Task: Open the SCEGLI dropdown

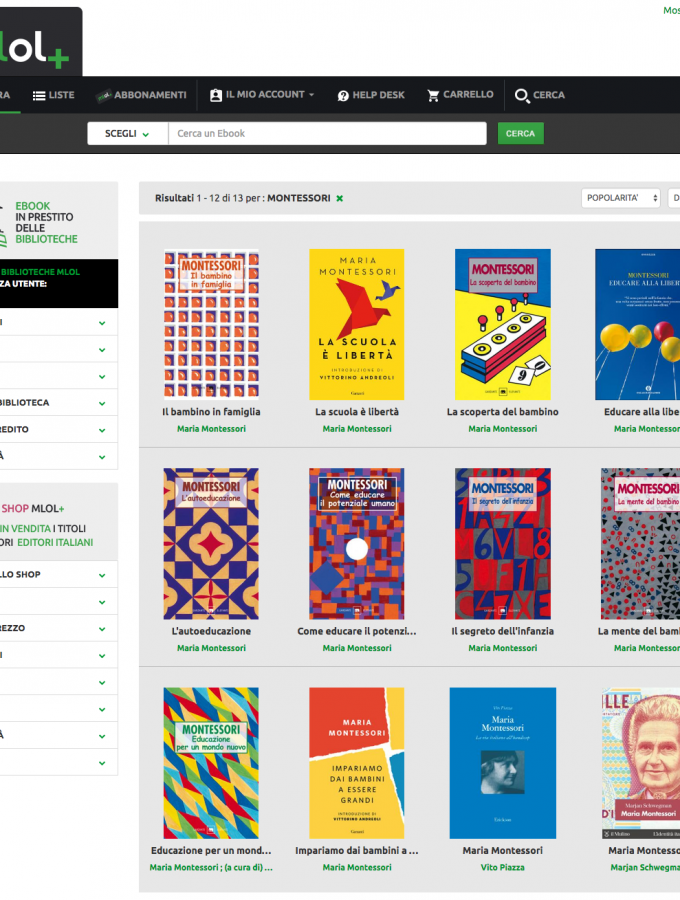Action: click(x=127, y=134)
